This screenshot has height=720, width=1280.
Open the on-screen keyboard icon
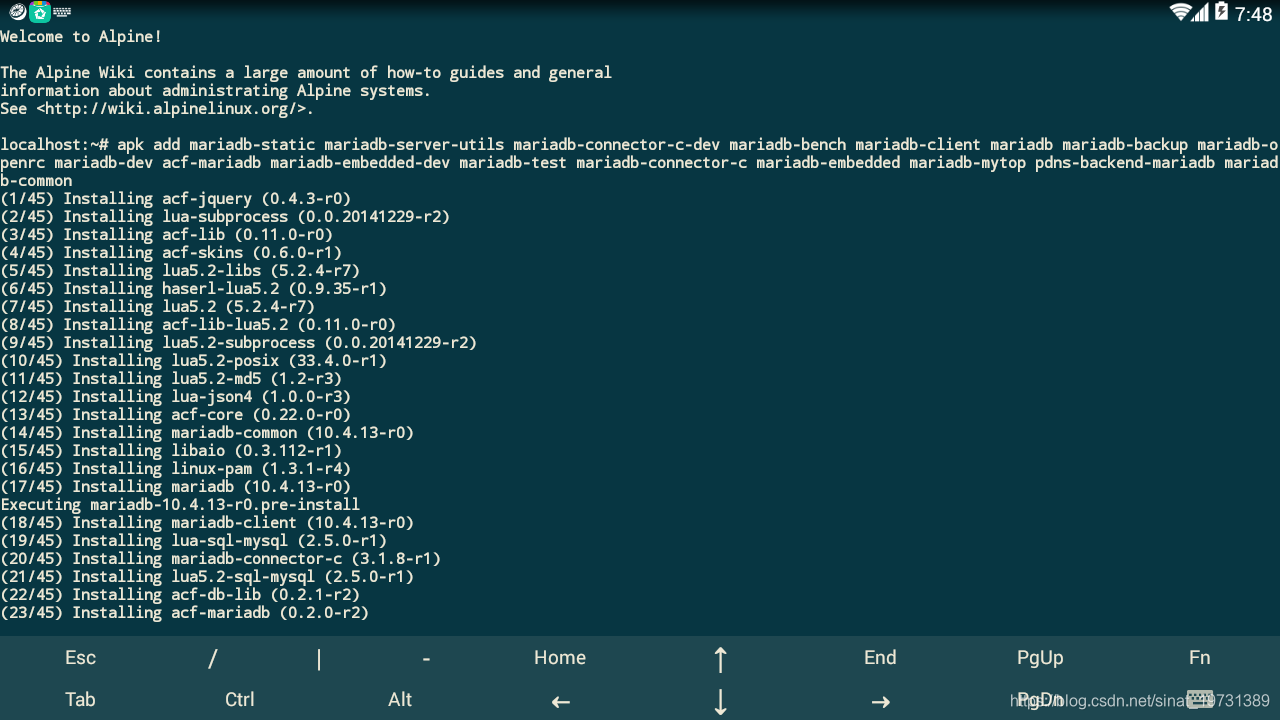1200,699
